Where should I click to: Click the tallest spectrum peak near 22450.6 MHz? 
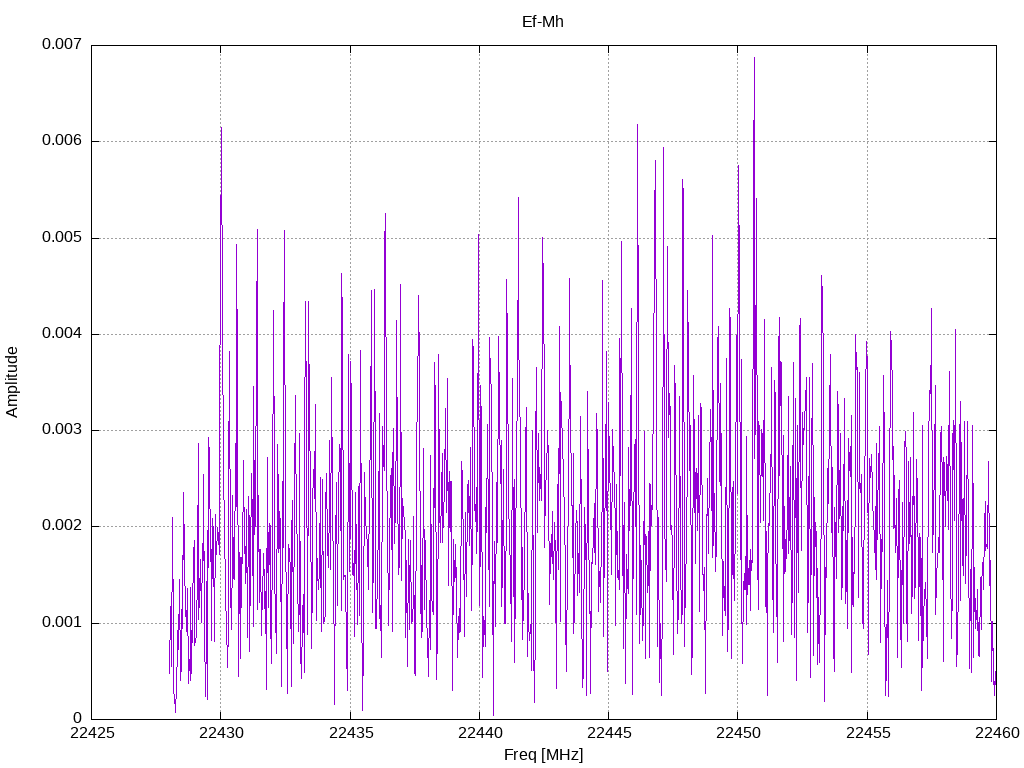pyautogui.click(x=754, y=59)
